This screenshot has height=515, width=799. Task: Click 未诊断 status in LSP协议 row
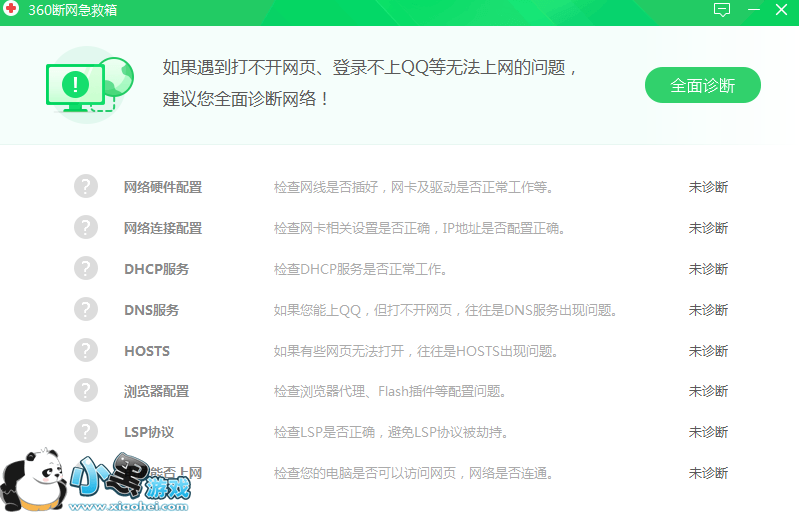pyautogui.click(x=708, y=432)
